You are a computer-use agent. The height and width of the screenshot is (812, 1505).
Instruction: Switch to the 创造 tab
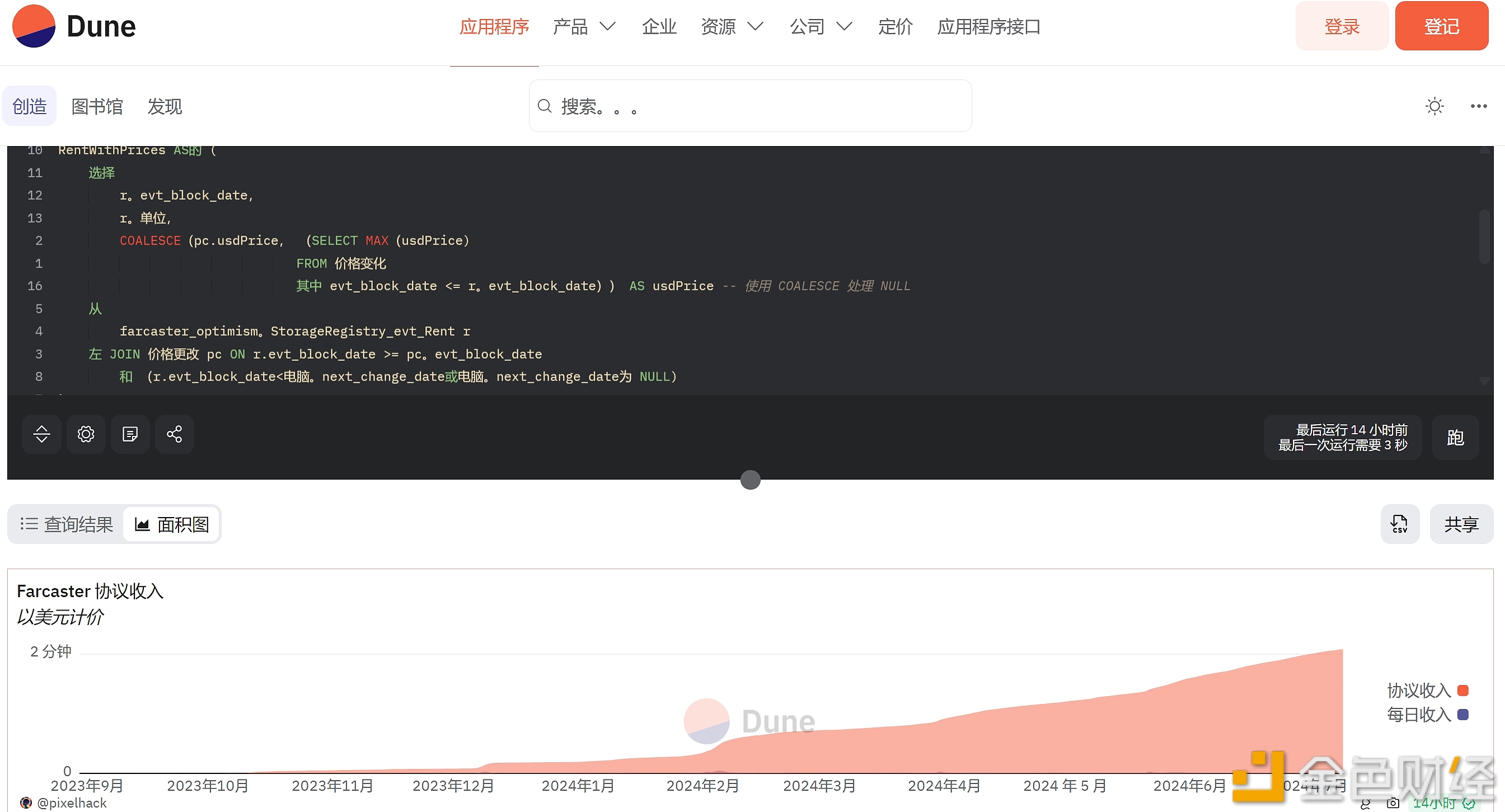click(x=29, y=106)
